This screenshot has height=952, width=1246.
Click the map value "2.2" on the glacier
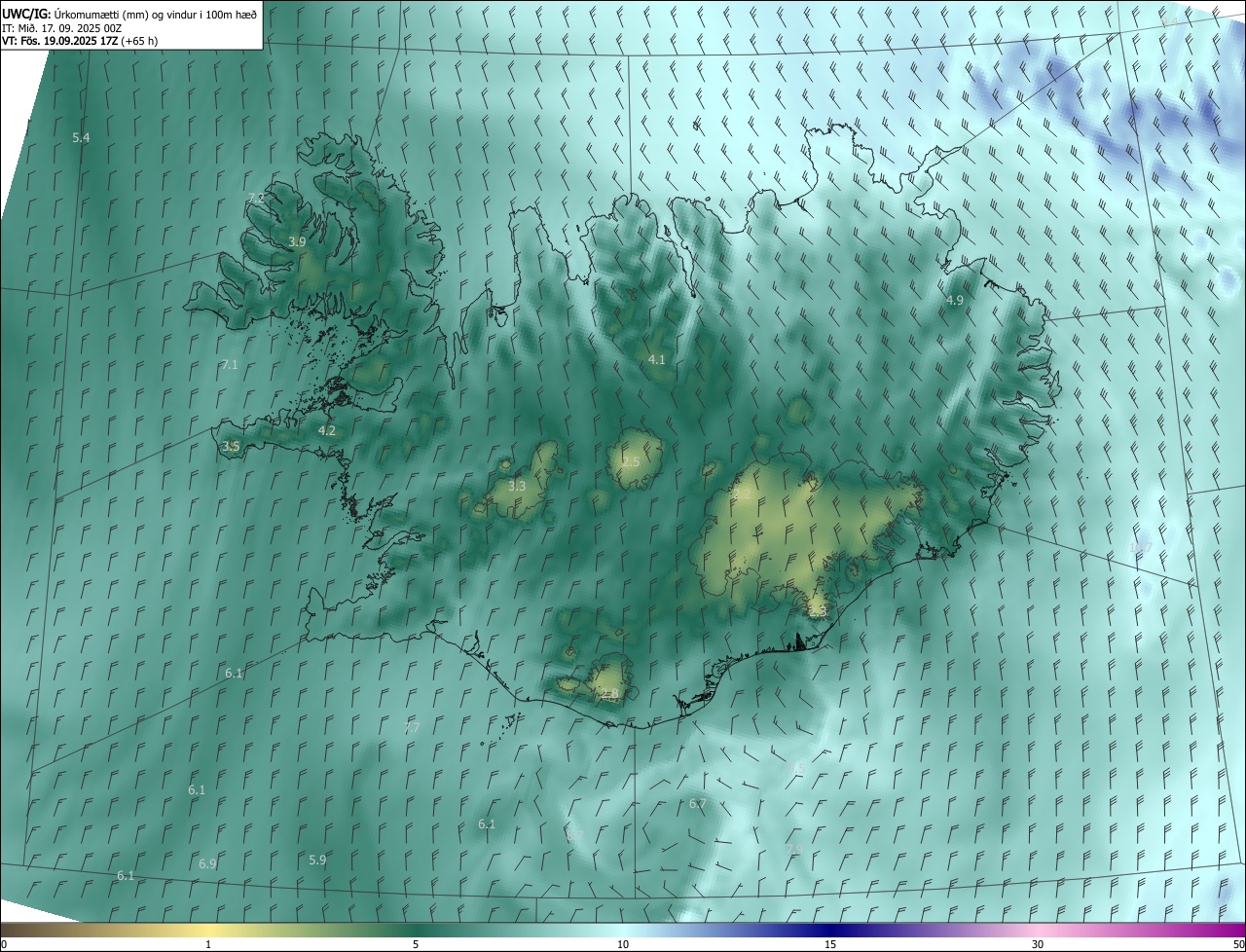[742, 494]
